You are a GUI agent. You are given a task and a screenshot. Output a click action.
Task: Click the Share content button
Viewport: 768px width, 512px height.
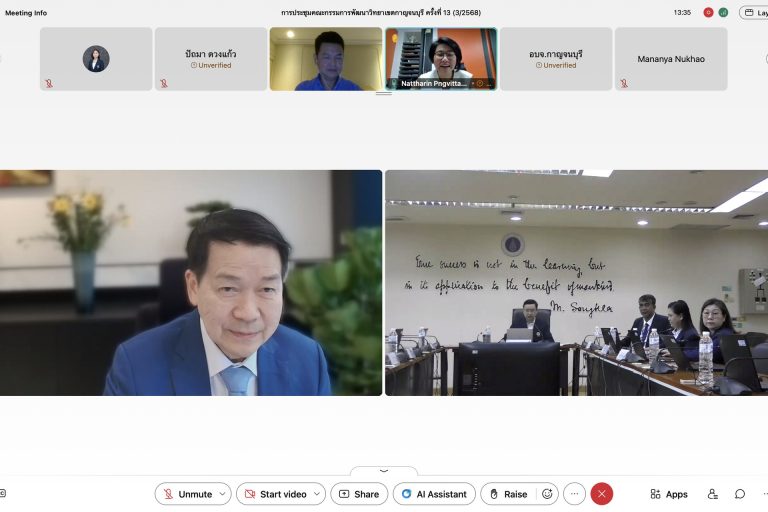click(359, 494)
